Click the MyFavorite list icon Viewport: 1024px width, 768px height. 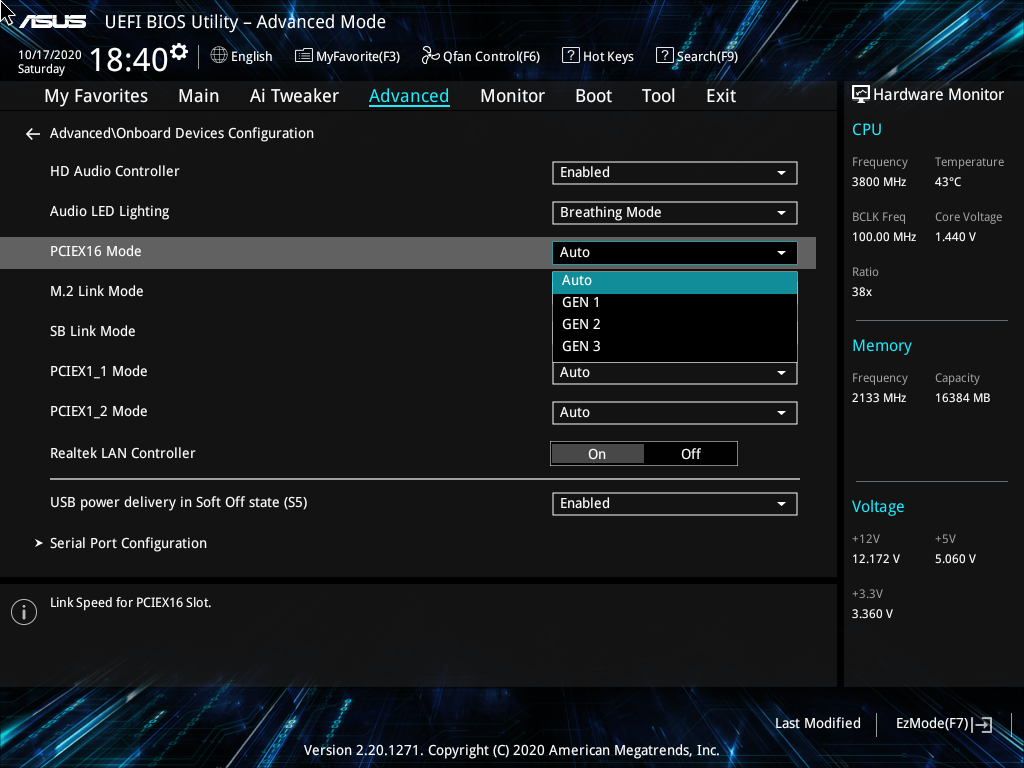(x=304, y=56)
